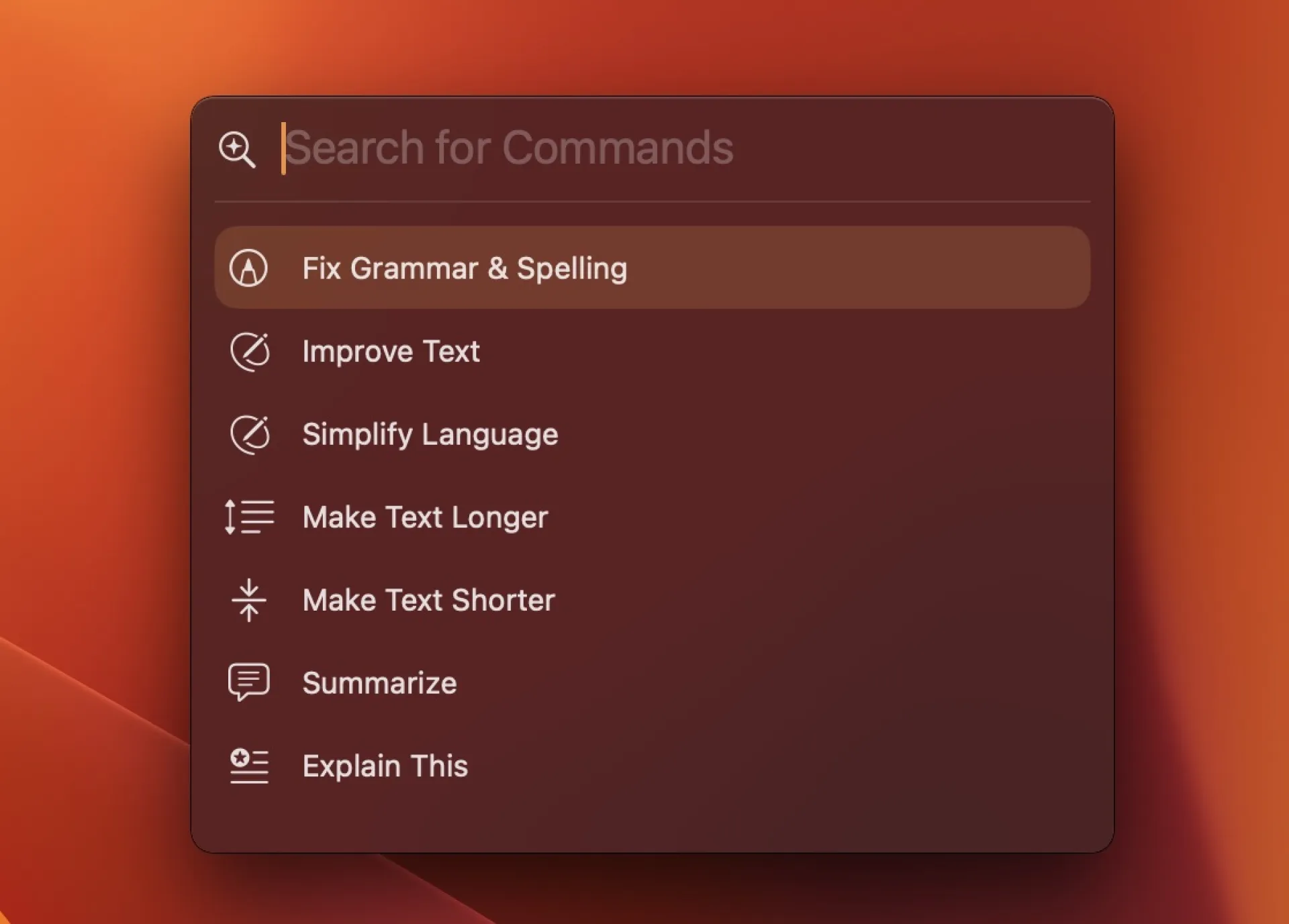Screen dimensions: 1289x924
Task: Click empty right side of highlighted Fix Grammar row
Action: (x=906, y=268)
